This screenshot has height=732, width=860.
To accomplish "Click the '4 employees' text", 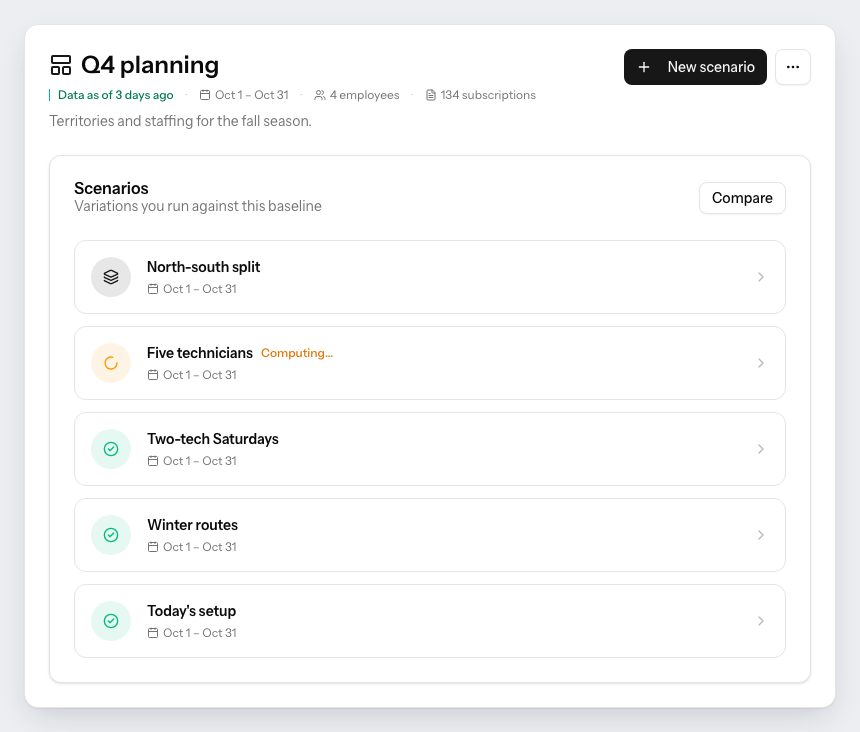I will click(364, 95).
